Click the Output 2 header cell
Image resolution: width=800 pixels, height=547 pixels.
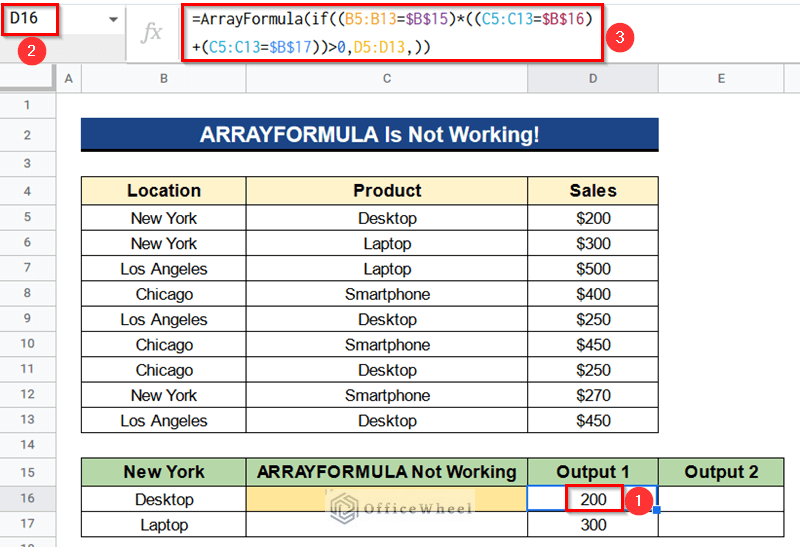click(x=721, y=472)
